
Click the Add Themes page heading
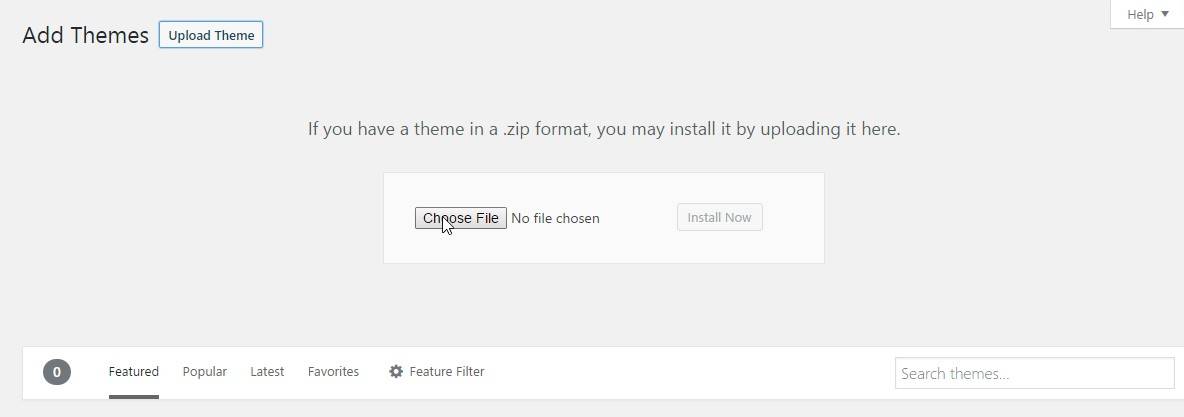tap(85, 35)
